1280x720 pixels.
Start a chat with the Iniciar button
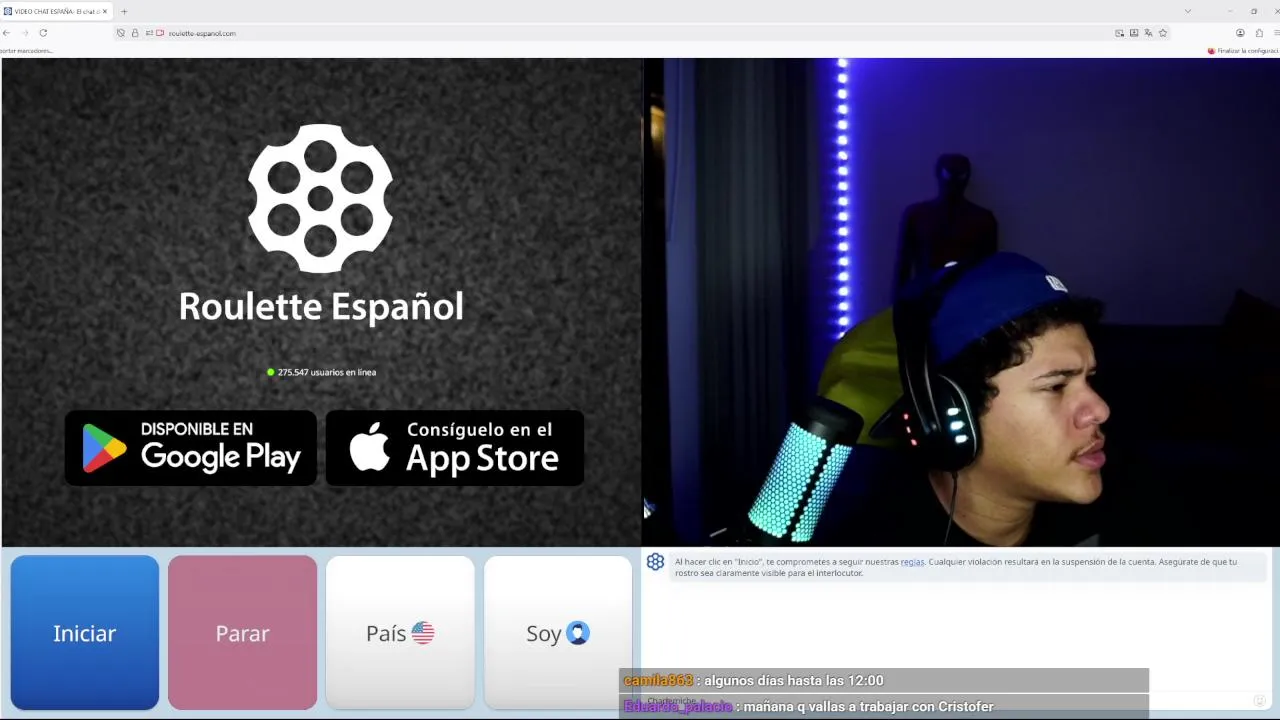[x=85, y=633]
